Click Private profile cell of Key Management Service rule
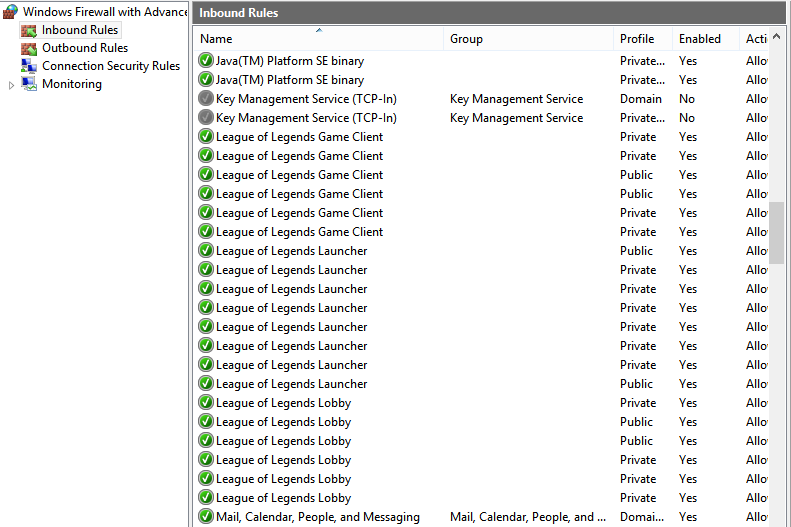791x527 pixels. tap(642, 118)
